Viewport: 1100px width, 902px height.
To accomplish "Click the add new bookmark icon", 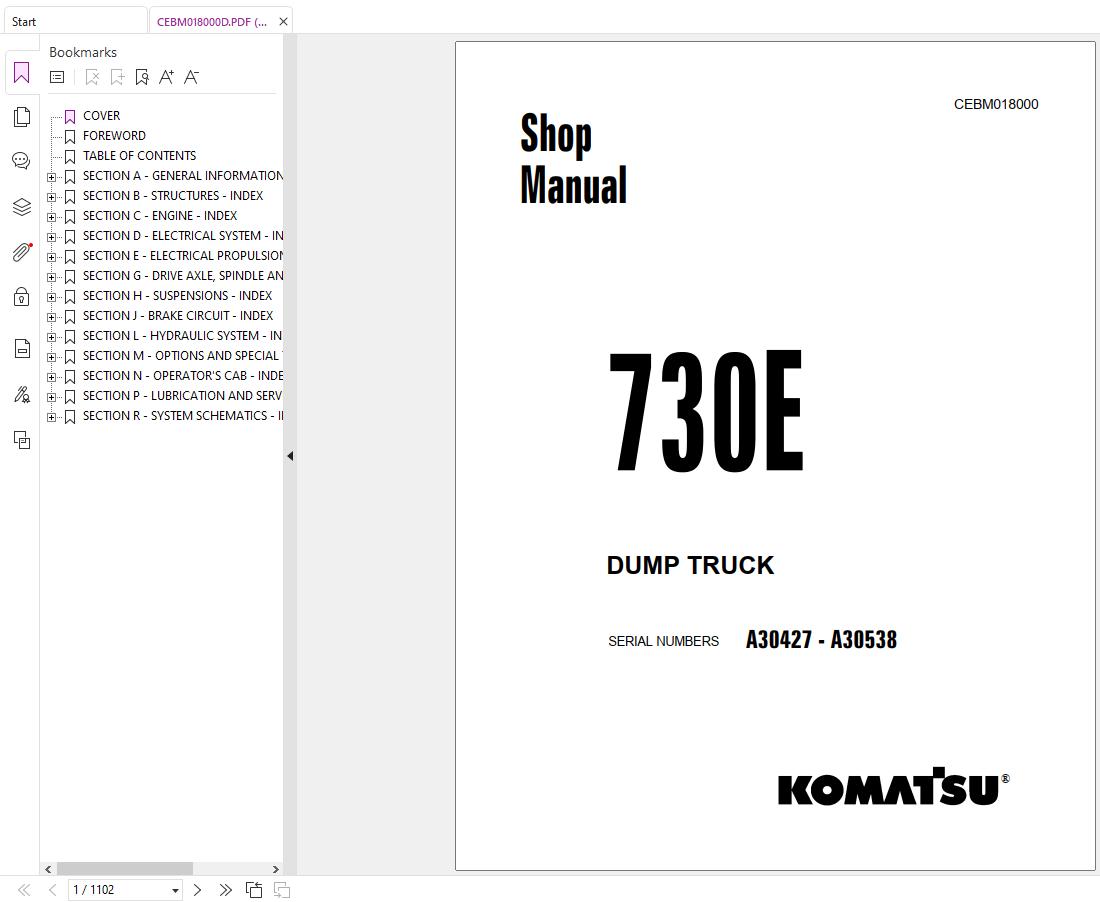I will [117, 77].
